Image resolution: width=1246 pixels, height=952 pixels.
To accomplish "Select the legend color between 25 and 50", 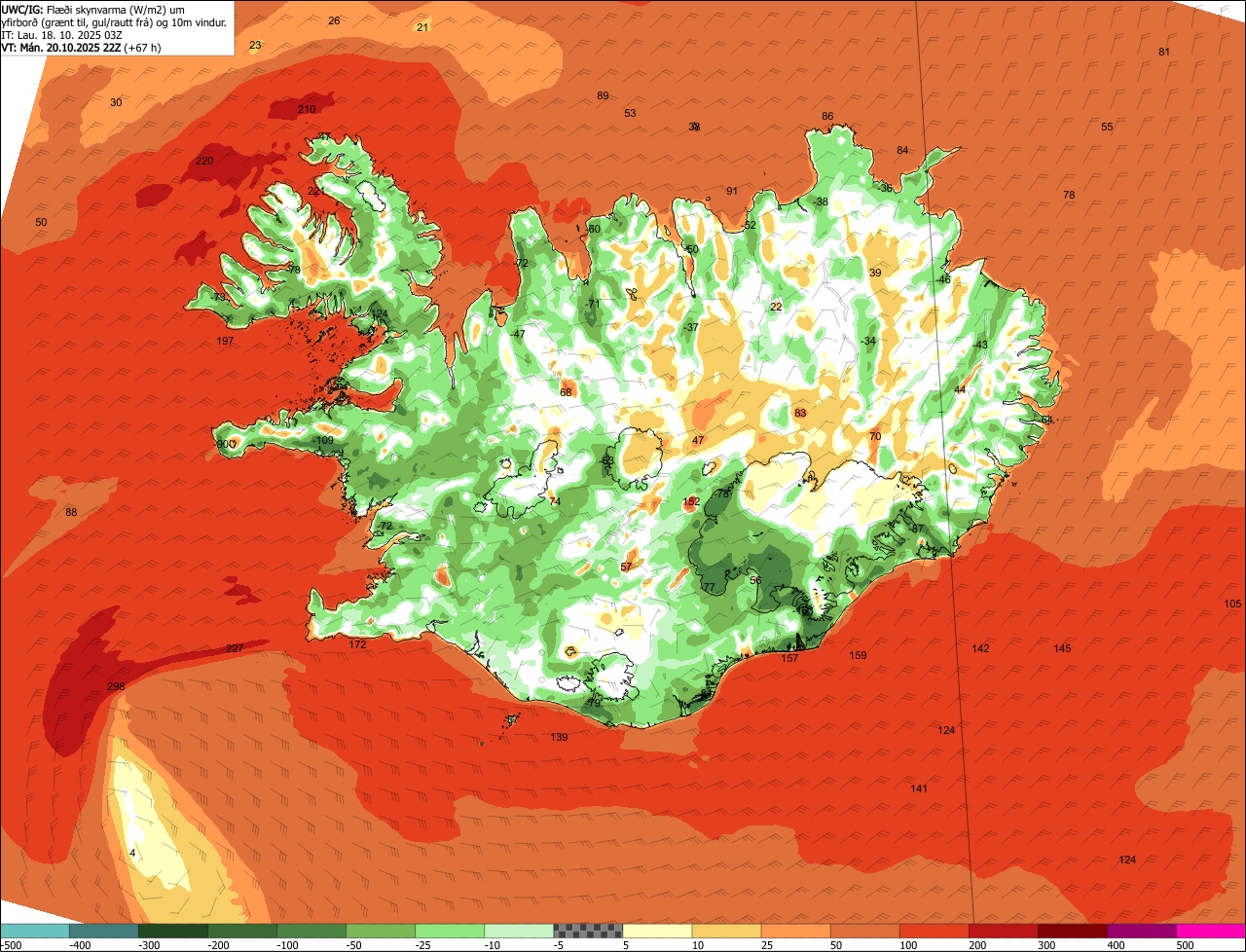I will point(796,931).
